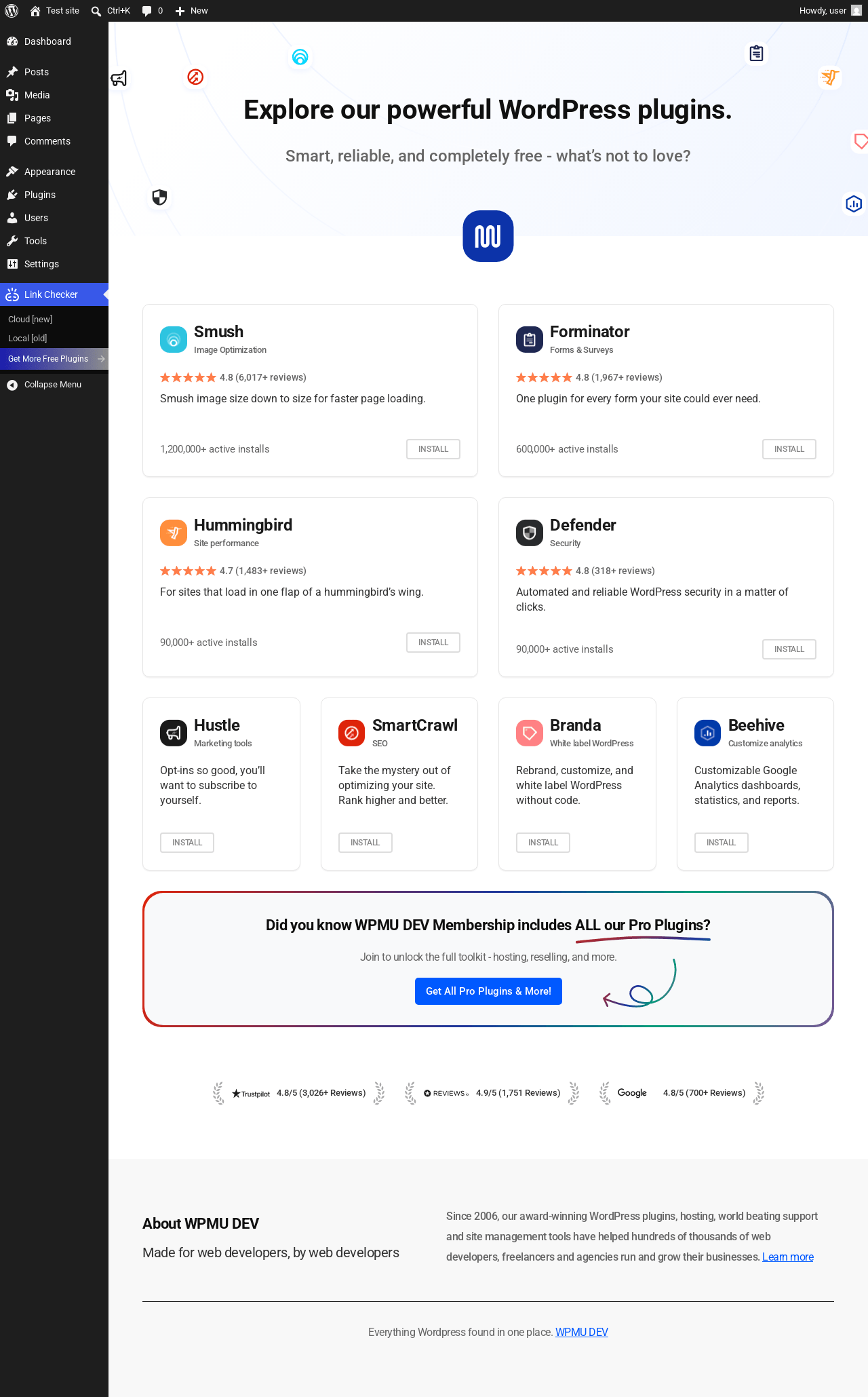This screenshot has height=1397, width=868.
Task: Click the Branda plugin card icon
Action: (530, 733)
